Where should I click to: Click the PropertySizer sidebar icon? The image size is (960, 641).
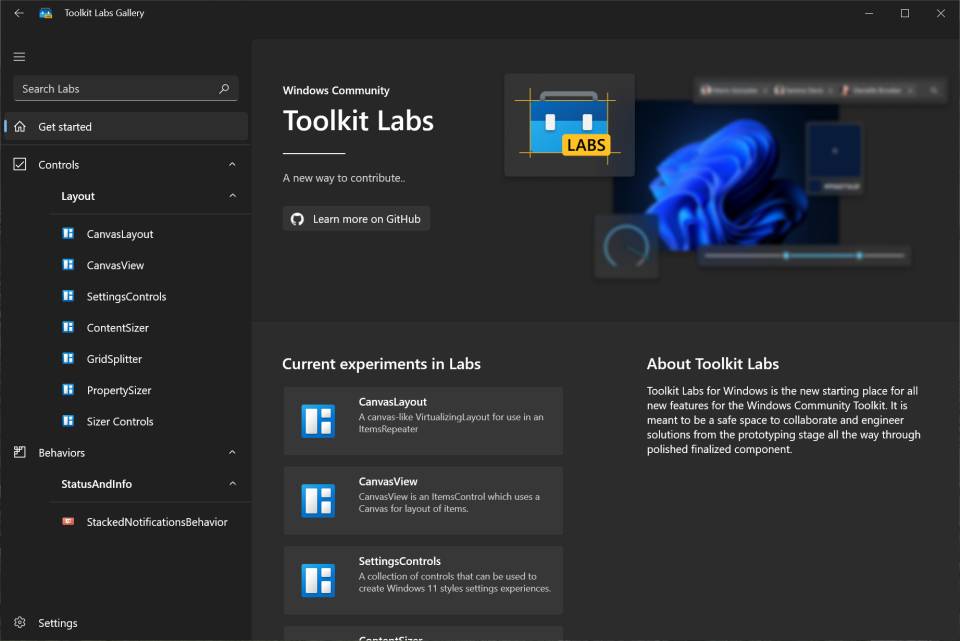68,390
